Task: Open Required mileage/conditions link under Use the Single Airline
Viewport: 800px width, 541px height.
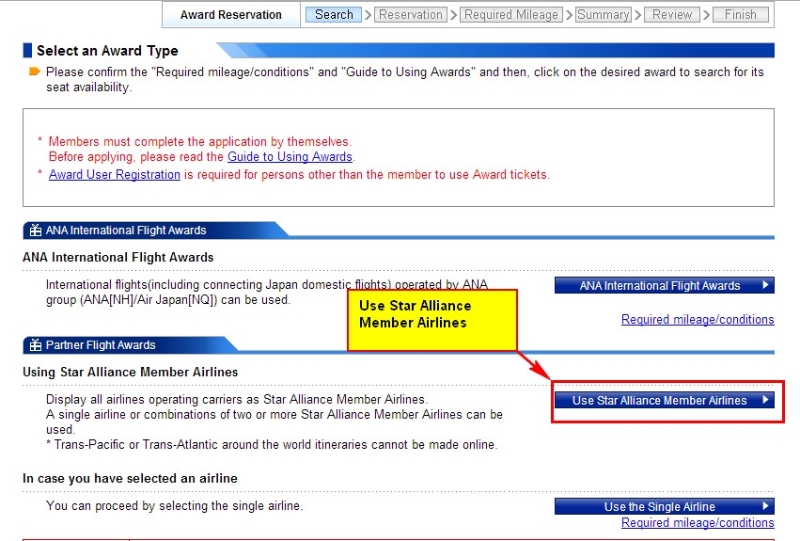Action: pos(697,523)
